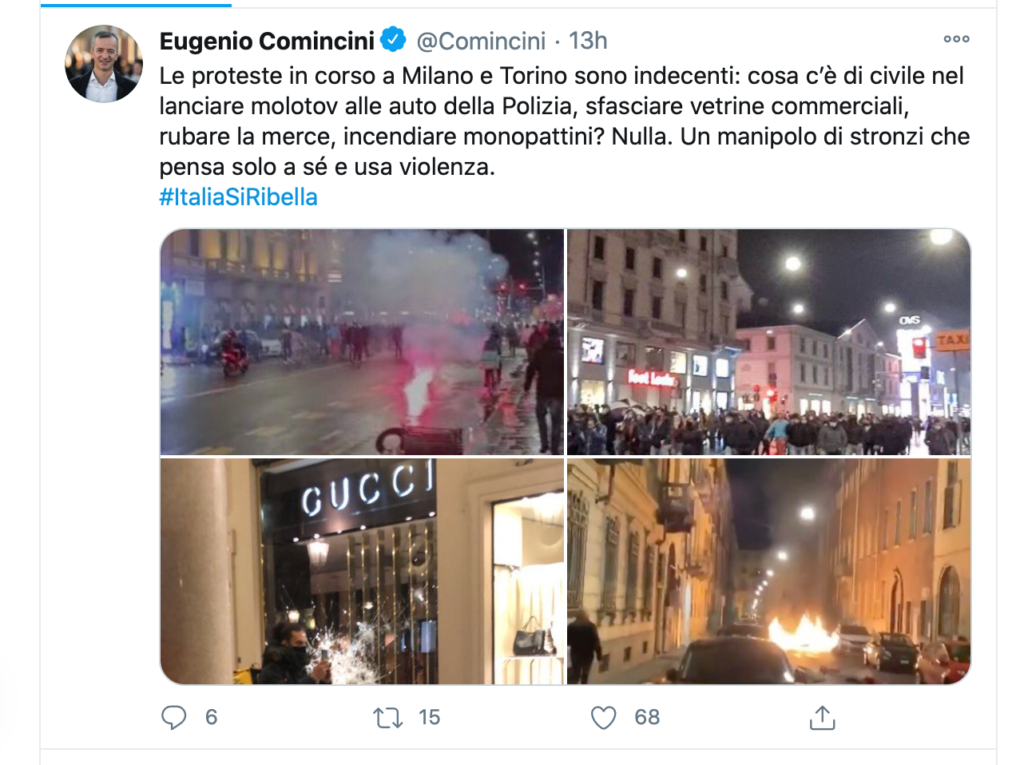The image size is (1024, 765).
Task: Click the blue verified badge next to Comincini
Action: tap(393, 40)
